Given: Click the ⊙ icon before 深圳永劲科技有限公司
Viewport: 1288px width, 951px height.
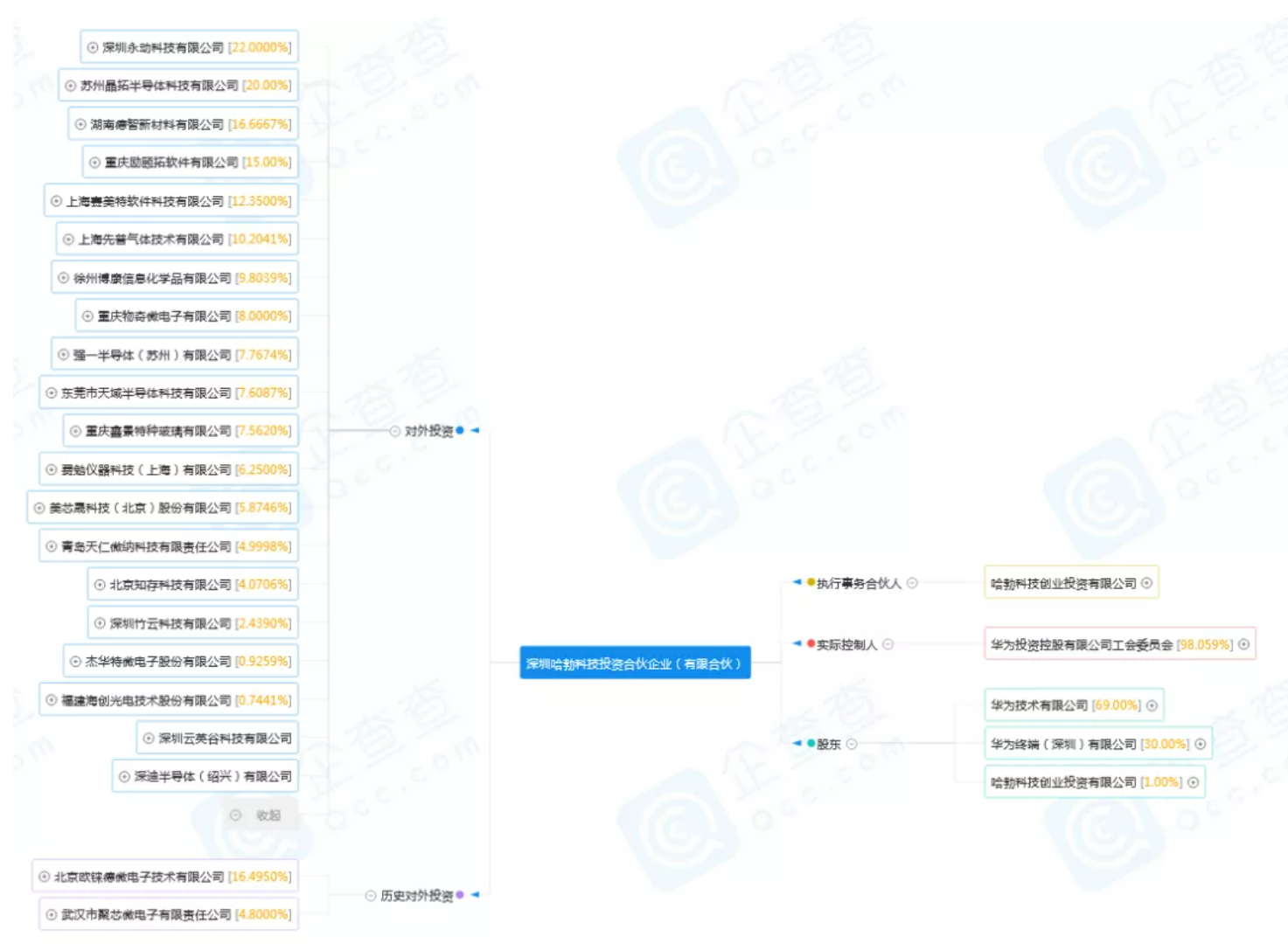Looking at the screenshot, I should [91, 48].
